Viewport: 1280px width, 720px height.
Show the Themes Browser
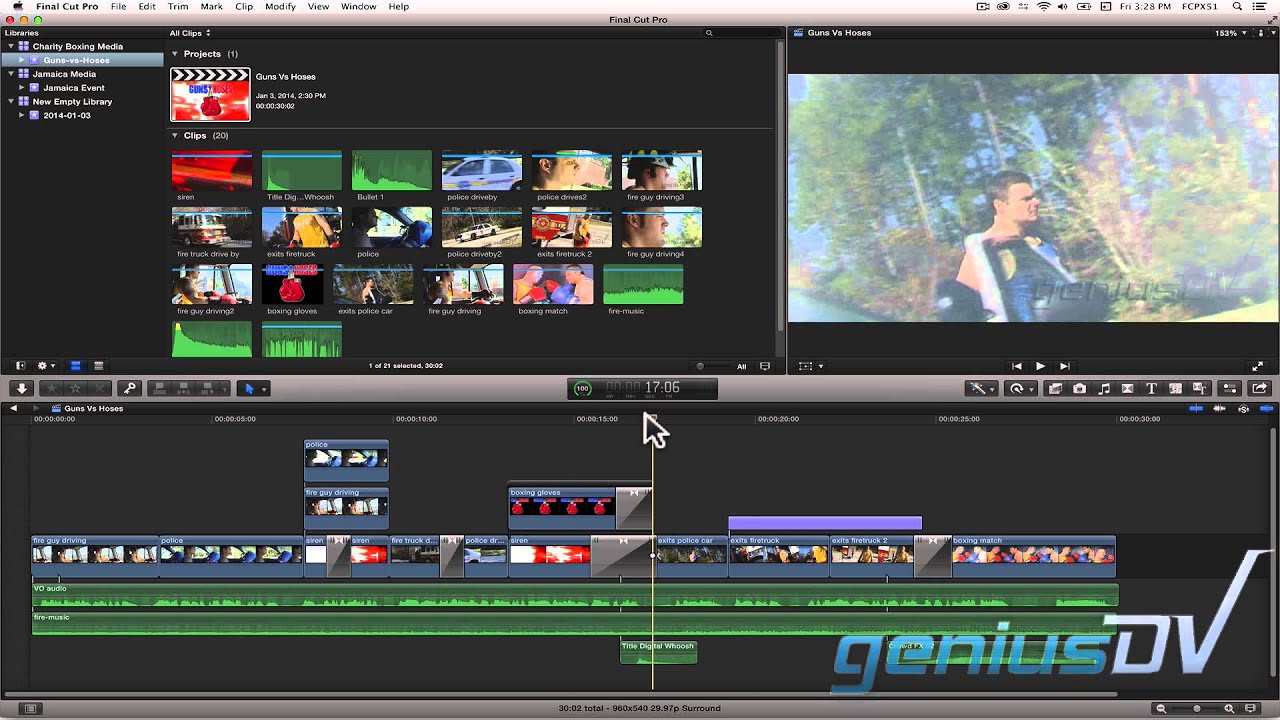tap(1199, 388)
